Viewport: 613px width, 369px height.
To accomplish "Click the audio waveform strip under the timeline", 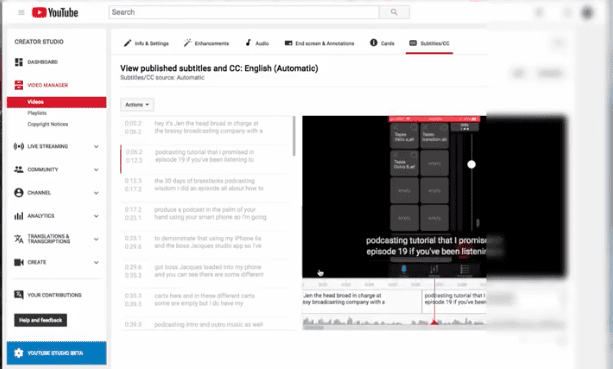I will click(x=394, y=321).
